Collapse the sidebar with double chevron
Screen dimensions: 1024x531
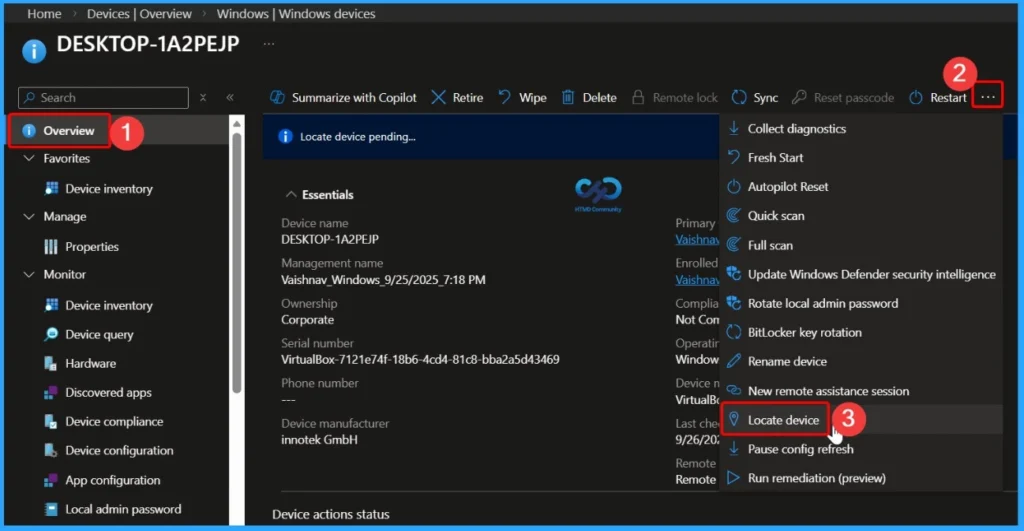(x=230, y=97)
